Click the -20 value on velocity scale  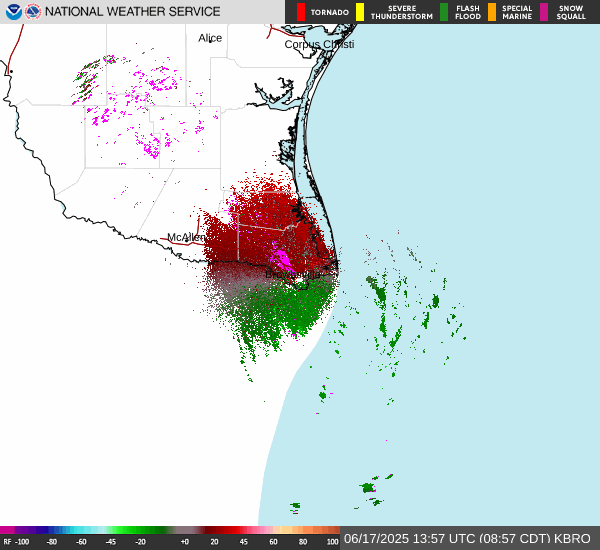140,542
